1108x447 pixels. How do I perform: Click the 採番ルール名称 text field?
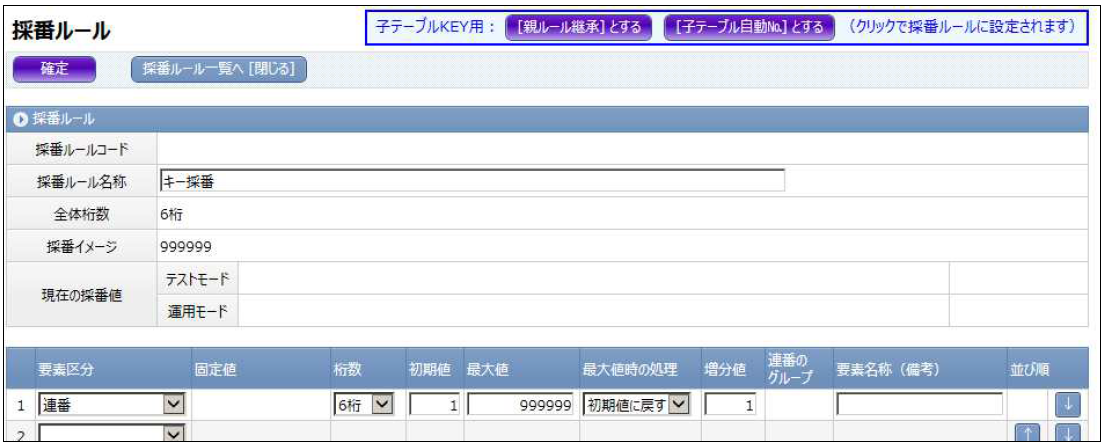471,181
